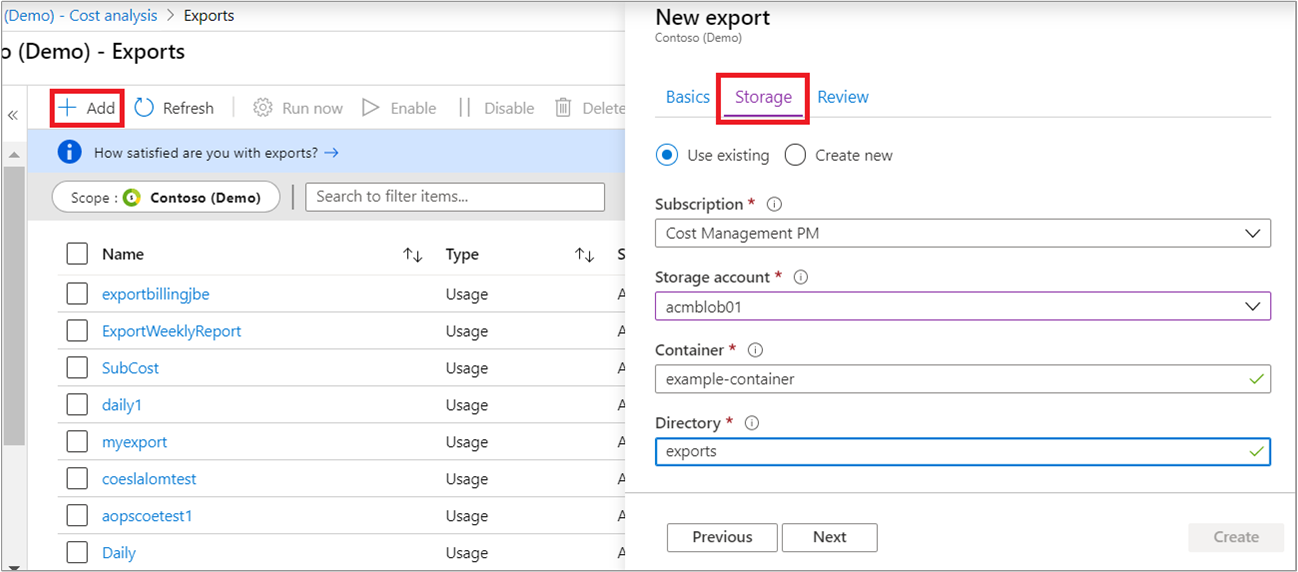Screen dimensions: 1298x572
Task: Click the Next button
Action: pyautogui.click(x=829, y=537)
